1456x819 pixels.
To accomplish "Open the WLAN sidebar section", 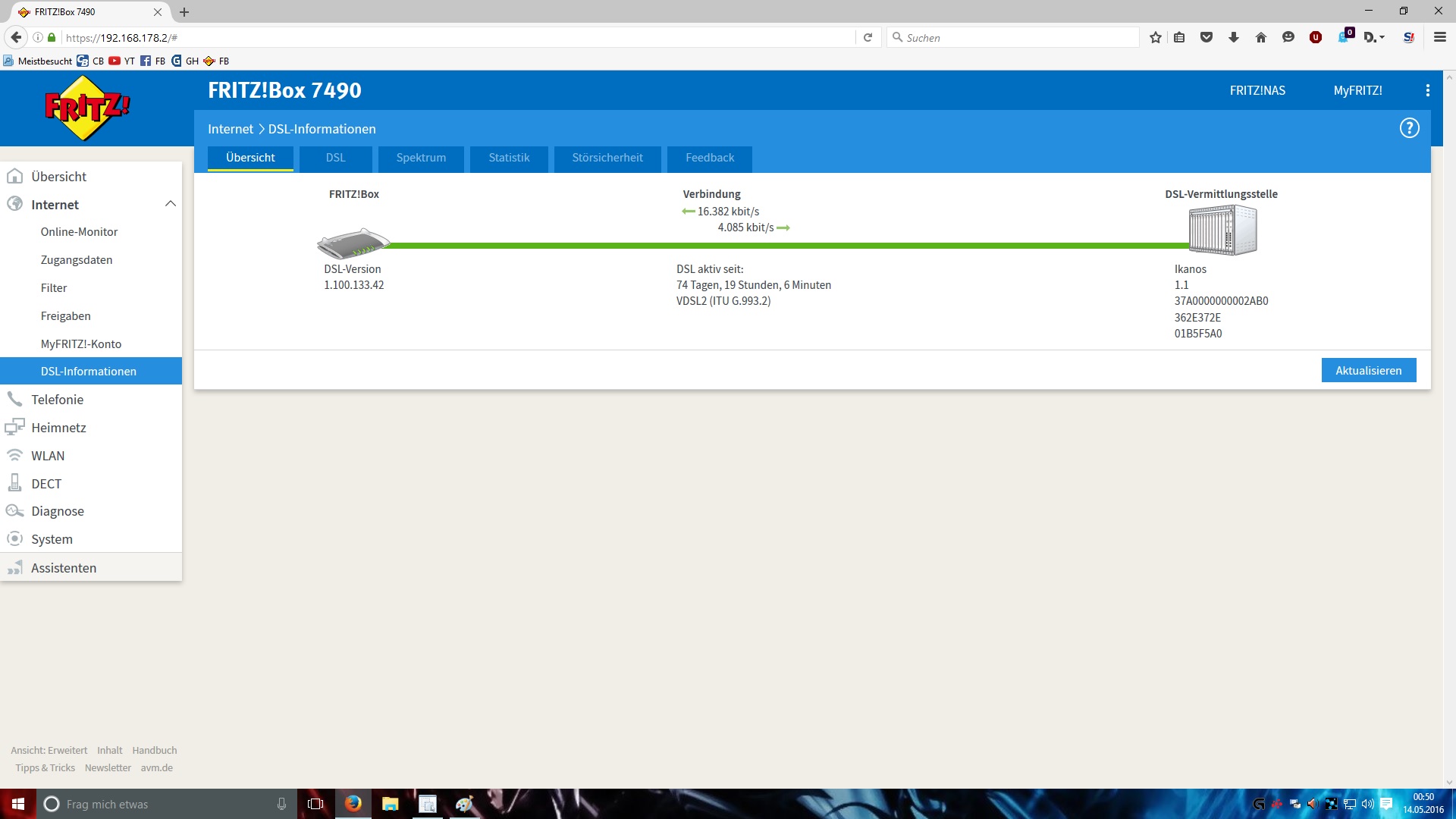I will point(48,456).
